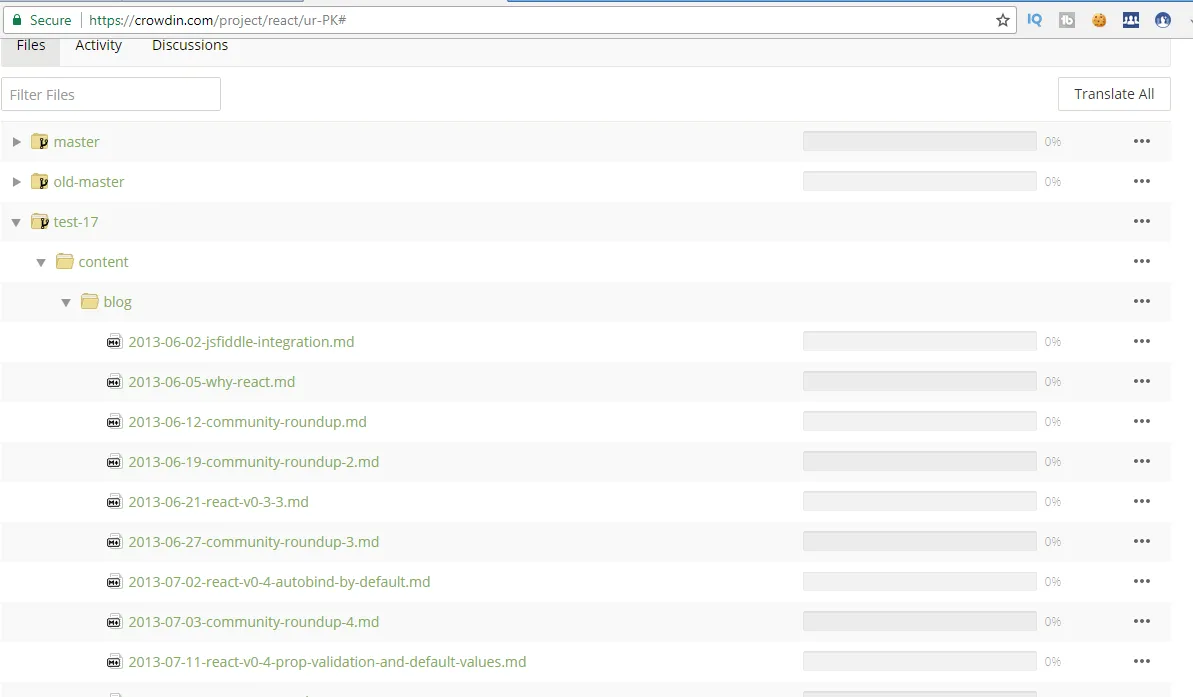Open 2013-07-11 prop-validation-and-default-values.md file
Viewport: 1193px width, 697px height.
[327, 662]
